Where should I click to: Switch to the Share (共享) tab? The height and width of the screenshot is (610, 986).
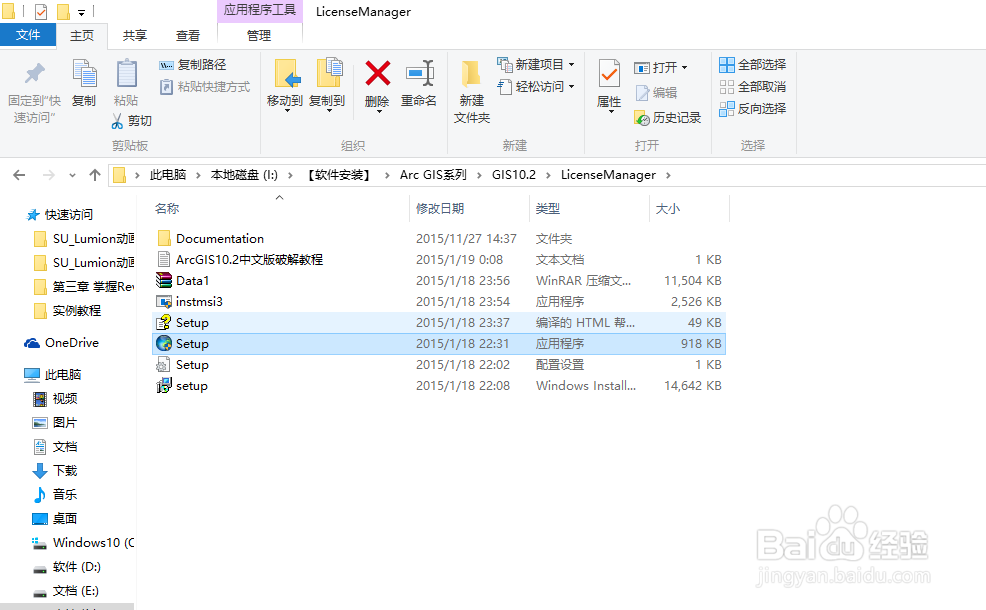[x=135, y=36]
